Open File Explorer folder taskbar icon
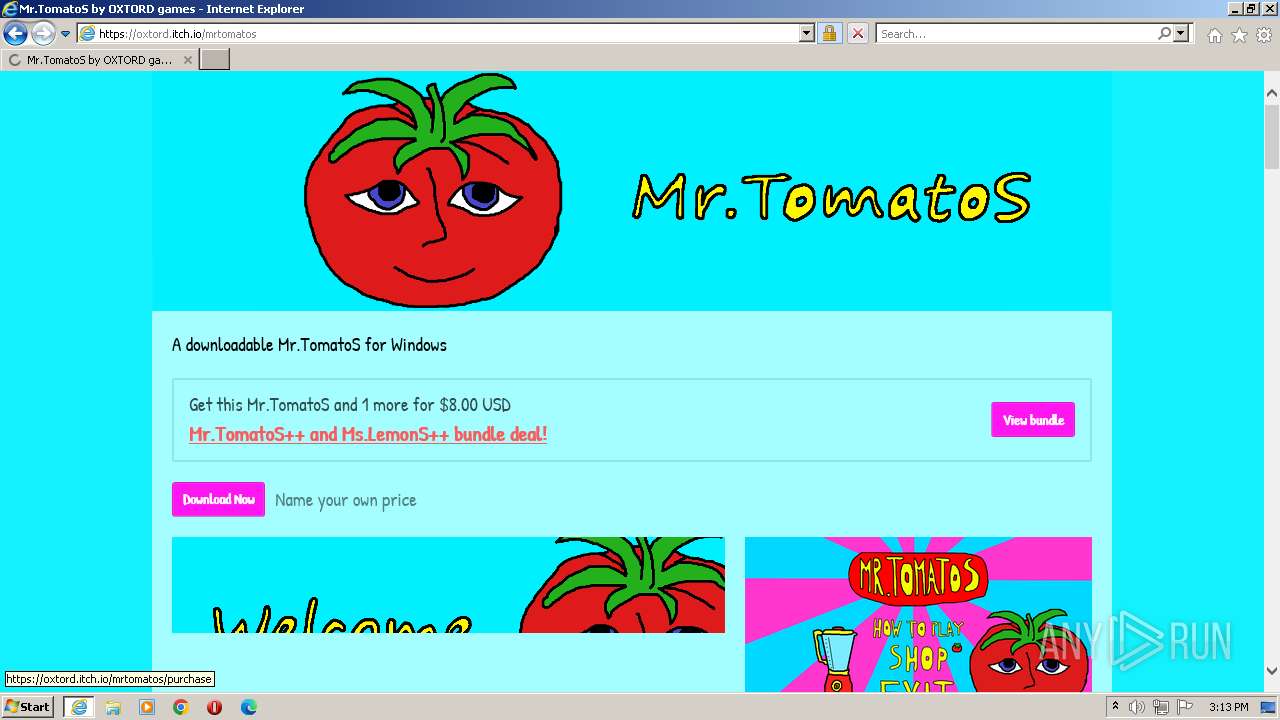 click(113, 707)
